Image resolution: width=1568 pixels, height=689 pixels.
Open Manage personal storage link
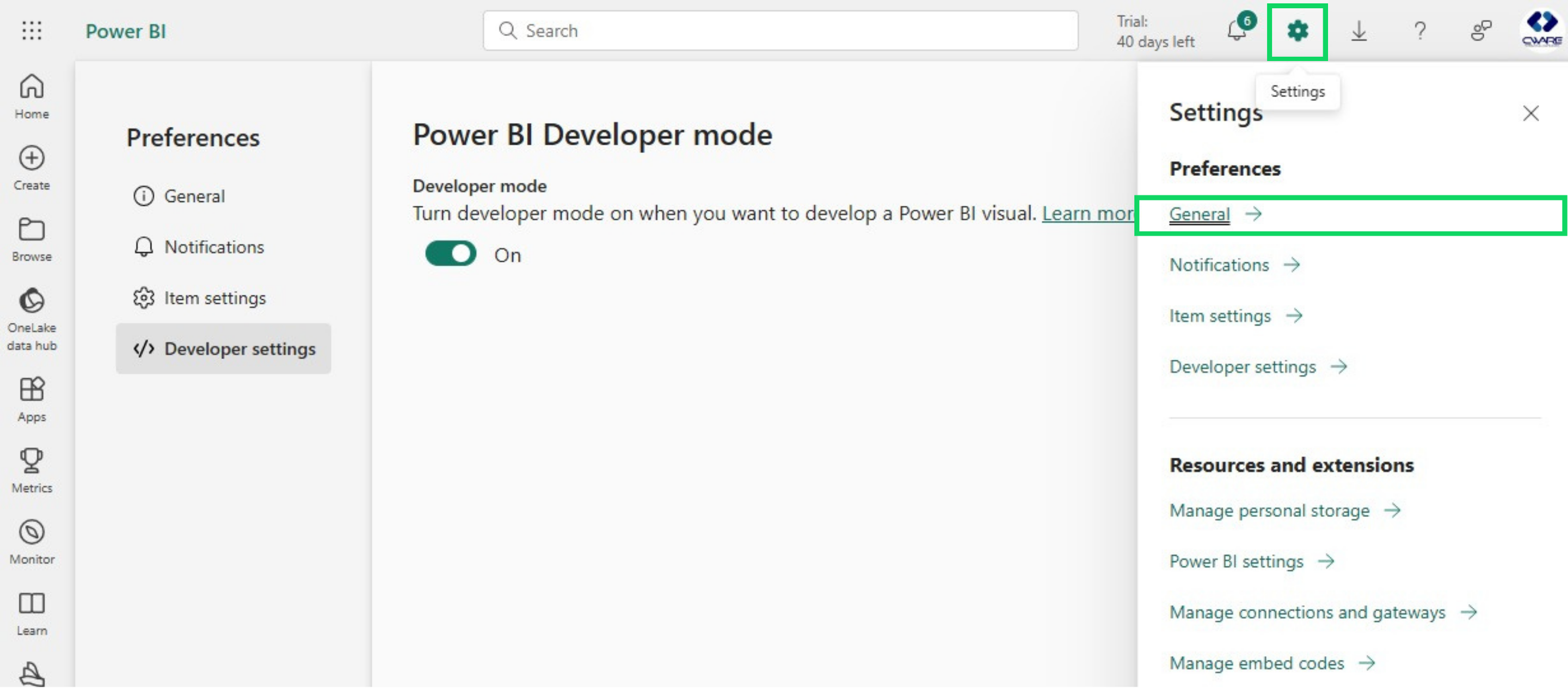coord(1269,510)
